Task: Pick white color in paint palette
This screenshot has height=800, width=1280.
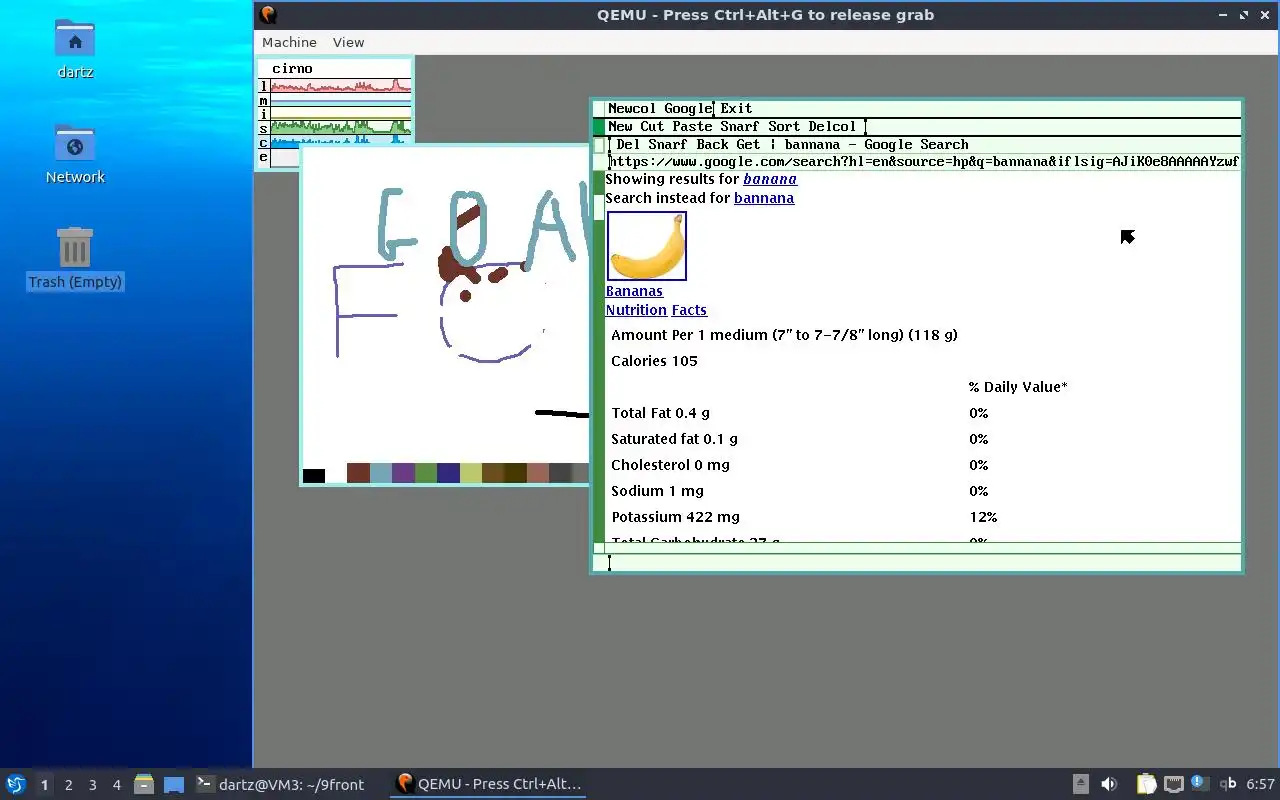Action: (336, 475)
